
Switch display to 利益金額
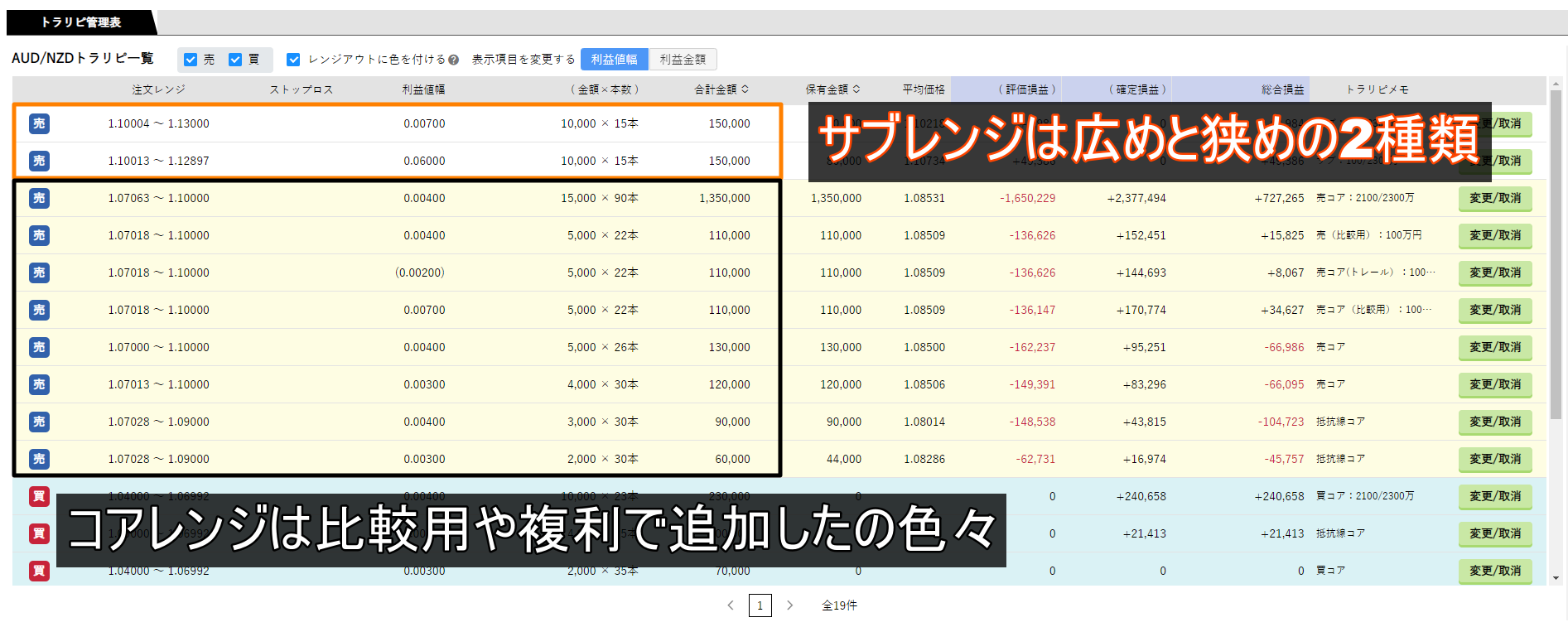point(683,60)
